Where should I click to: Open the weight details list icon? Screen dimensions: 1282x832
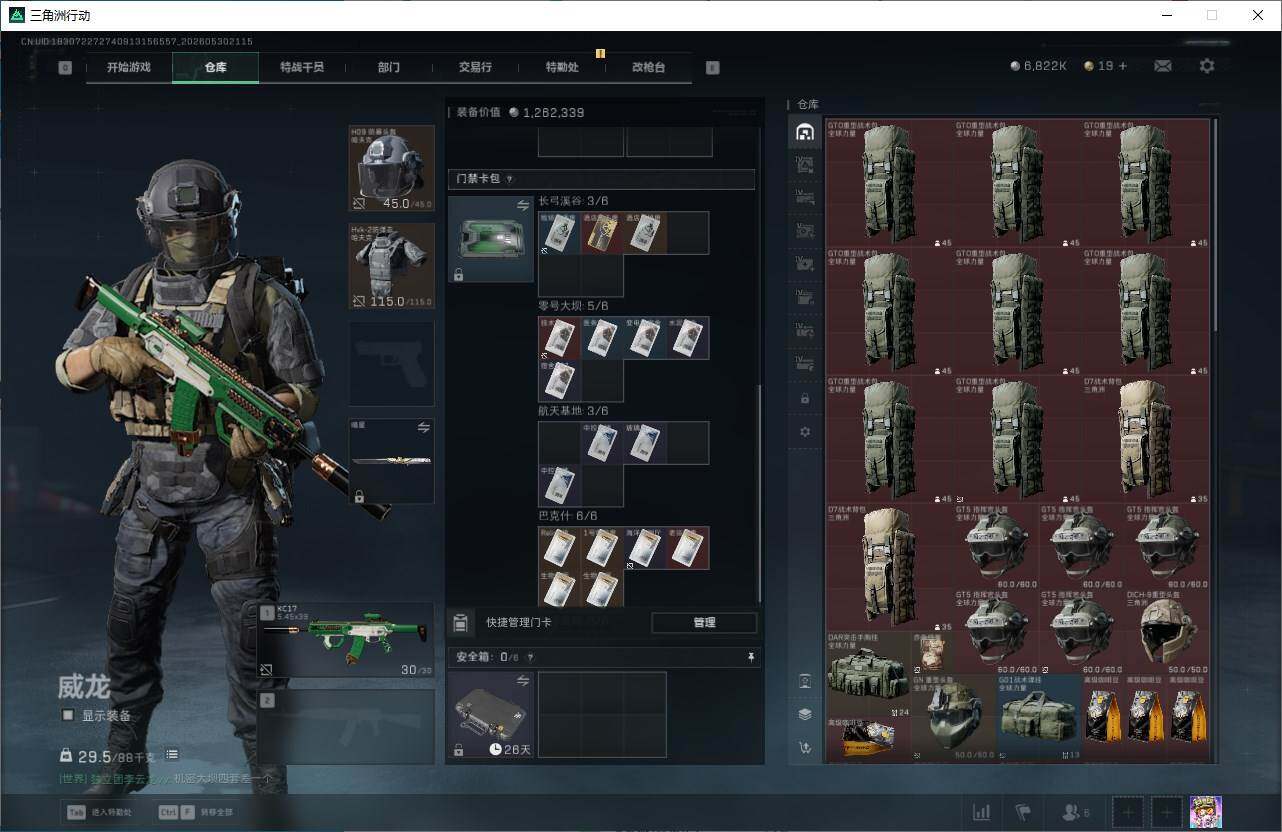point(172,754)
